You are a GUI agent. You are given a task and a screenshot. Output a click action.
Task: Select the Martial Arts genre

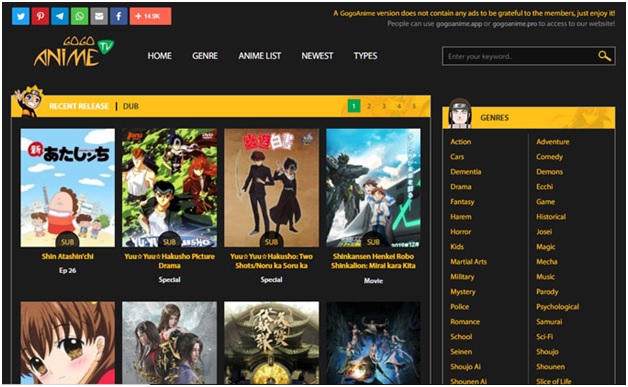[468, 262]
